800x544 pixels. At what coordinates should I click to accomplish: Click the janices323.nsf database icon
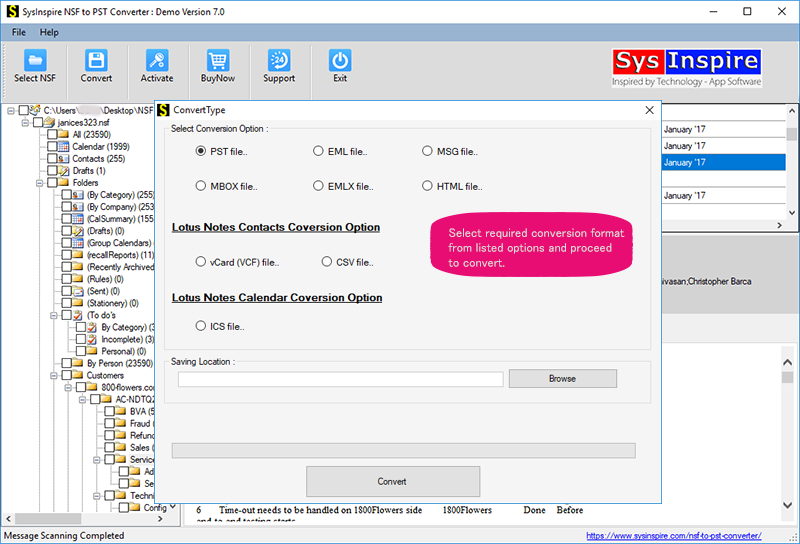pos(49,122)
